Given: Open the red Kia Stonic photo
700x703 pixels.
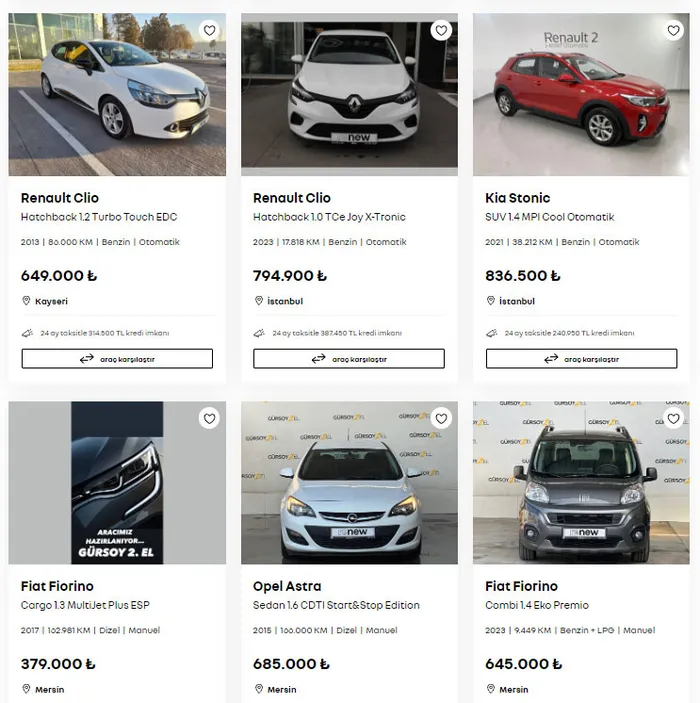Looking at the screenshot, I should (581, 95).
